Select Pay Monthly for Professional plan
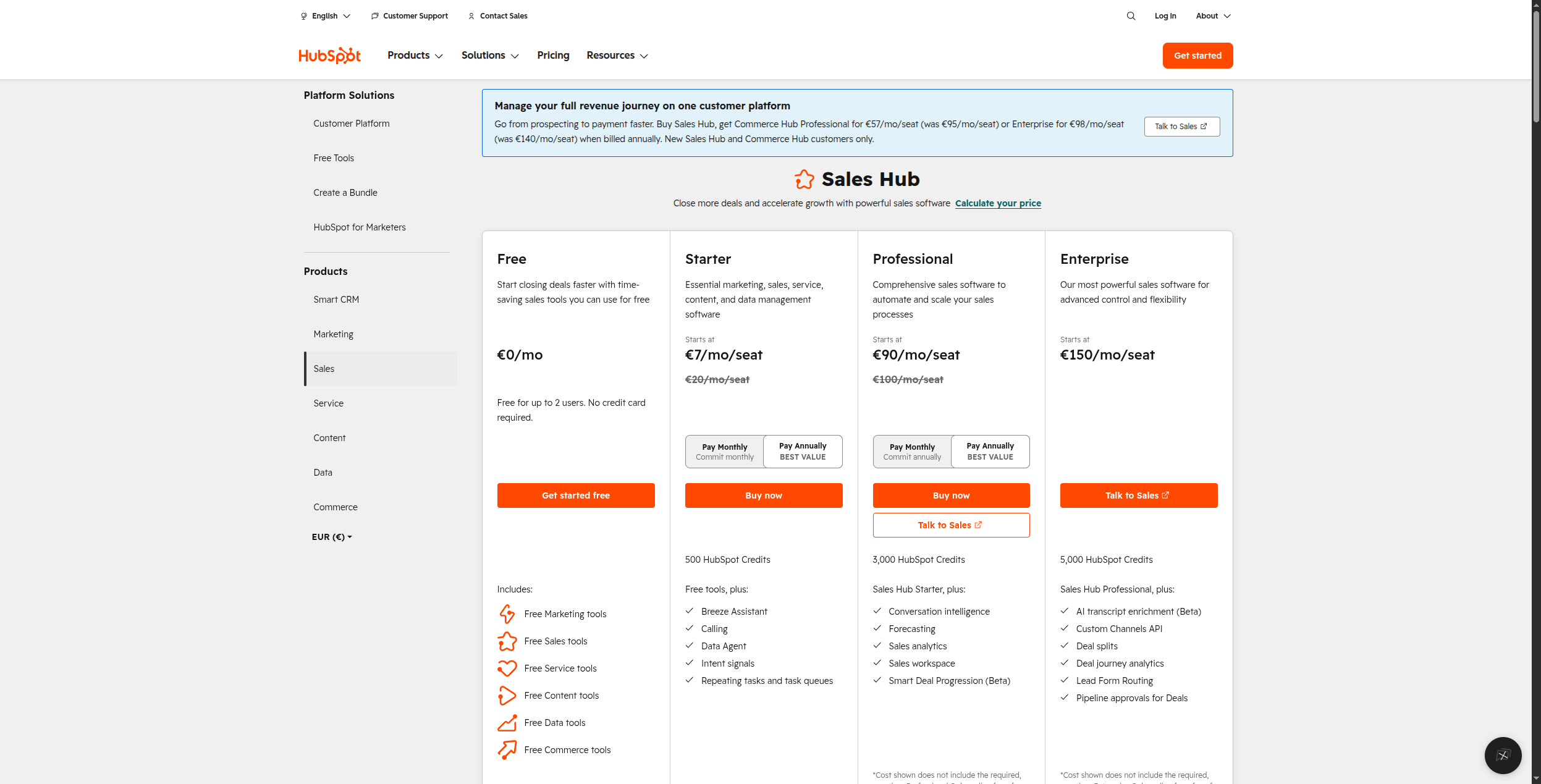The width and height of the screenshot is (1541, 784). point(912,452)
